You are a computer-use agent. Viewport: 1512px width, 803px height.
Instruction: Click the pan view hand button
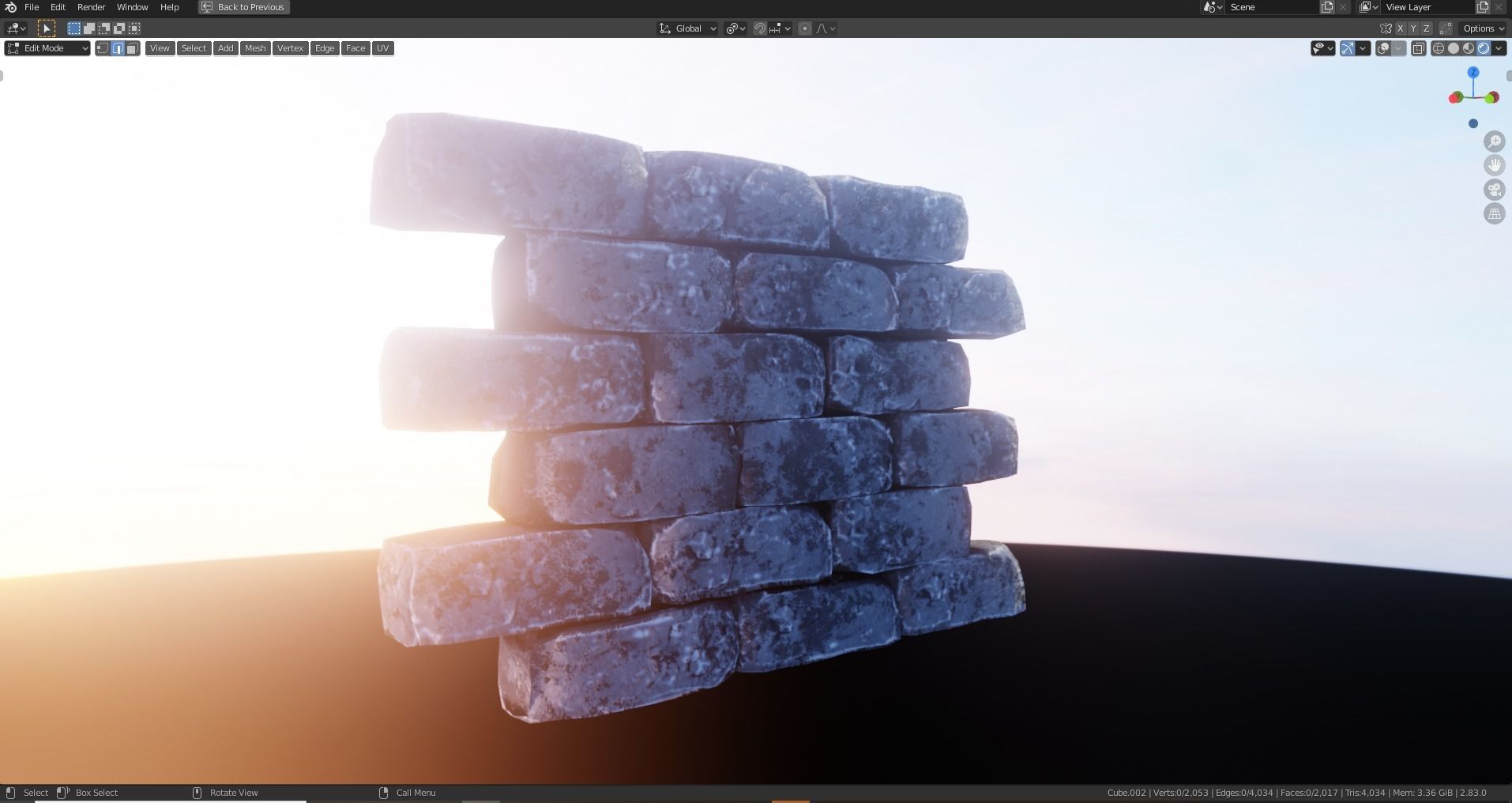1495,165
